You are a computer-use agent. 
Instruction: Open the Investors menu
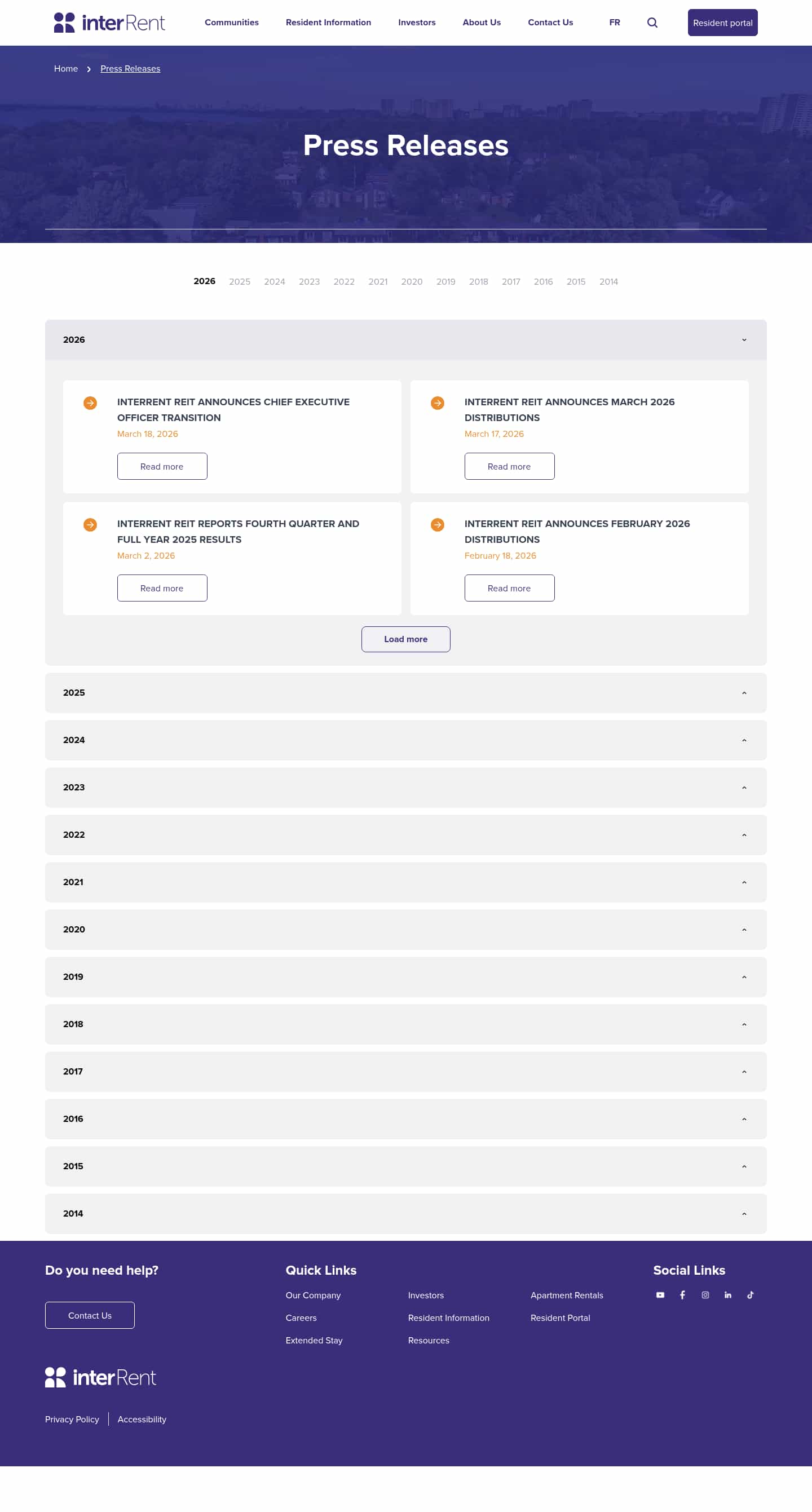click(417, 23)
